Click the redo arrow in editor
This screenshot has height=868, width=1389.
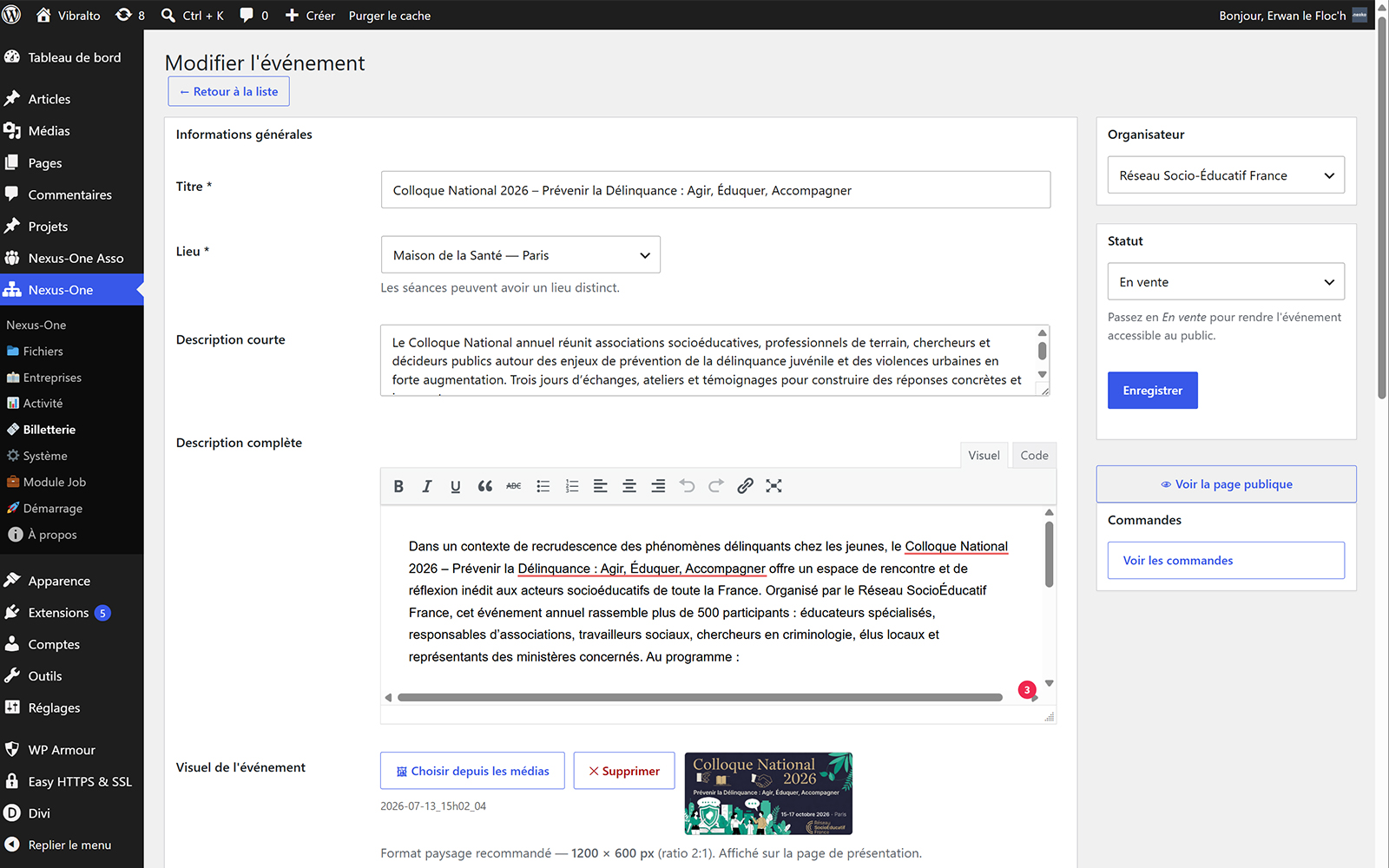[x=716, y=486]
